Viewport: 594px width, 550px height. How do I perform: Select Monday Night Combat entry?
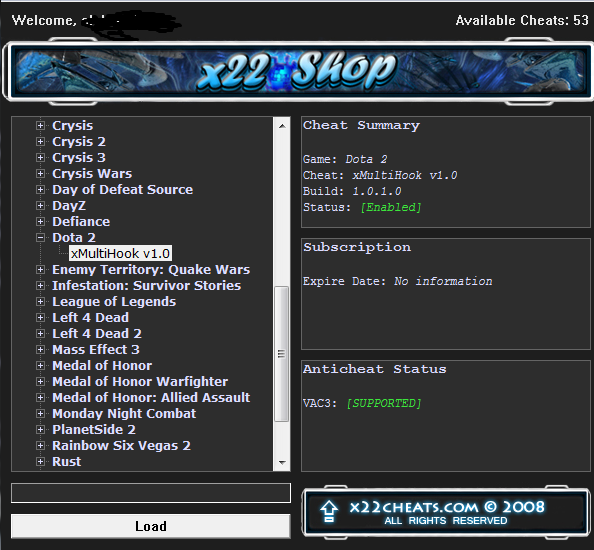(x=124, y=414)
